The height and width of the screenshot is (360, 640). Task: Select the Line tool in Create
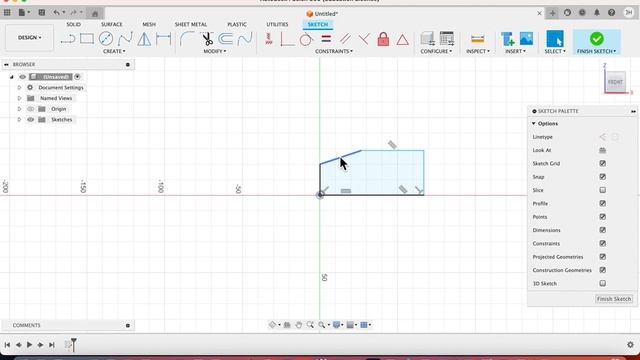[68, 39]
